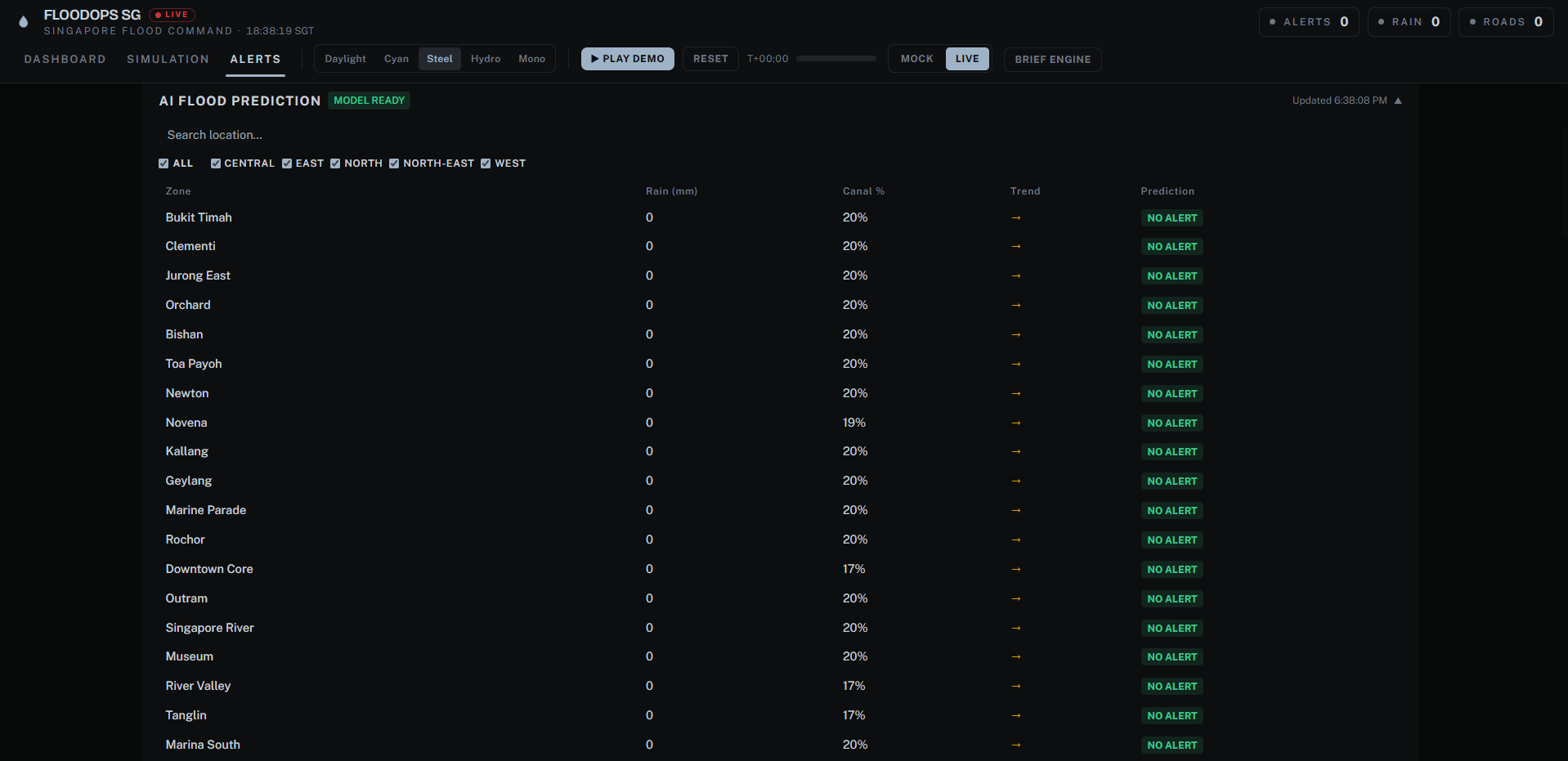Start the Play Demo playback
This screenshot has width=1568, height=761.
[x=628, y=59]
